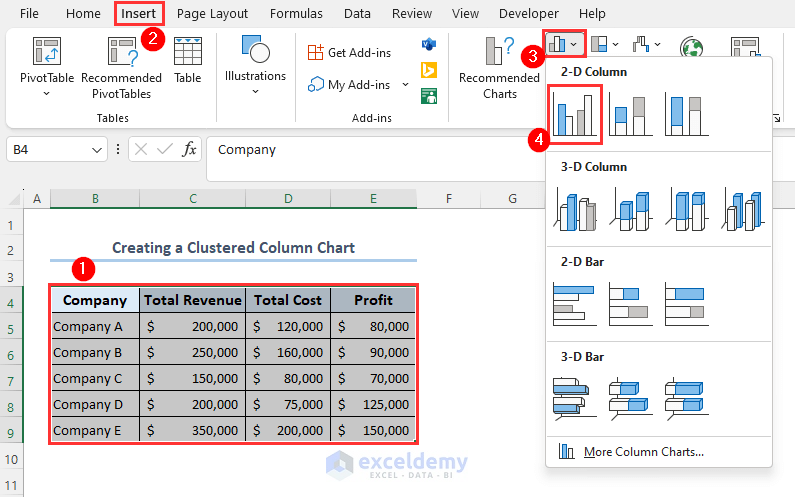Screen dimensions: 795x497
Task: Click the Visio Data Visualizer add-in icon
Action: (429, 45)
